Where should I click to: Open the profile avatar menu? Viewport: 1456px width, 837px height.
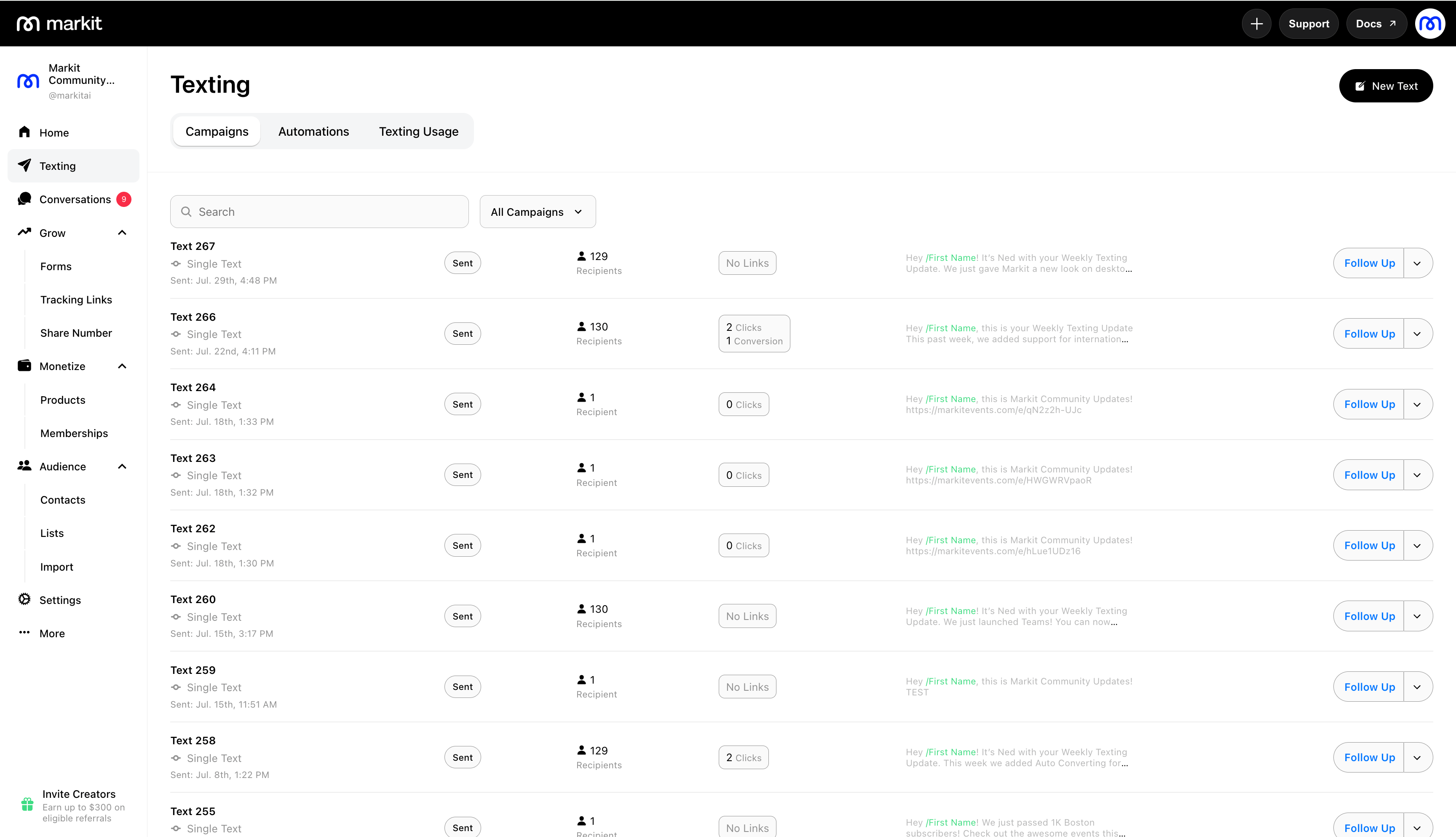1429,24
